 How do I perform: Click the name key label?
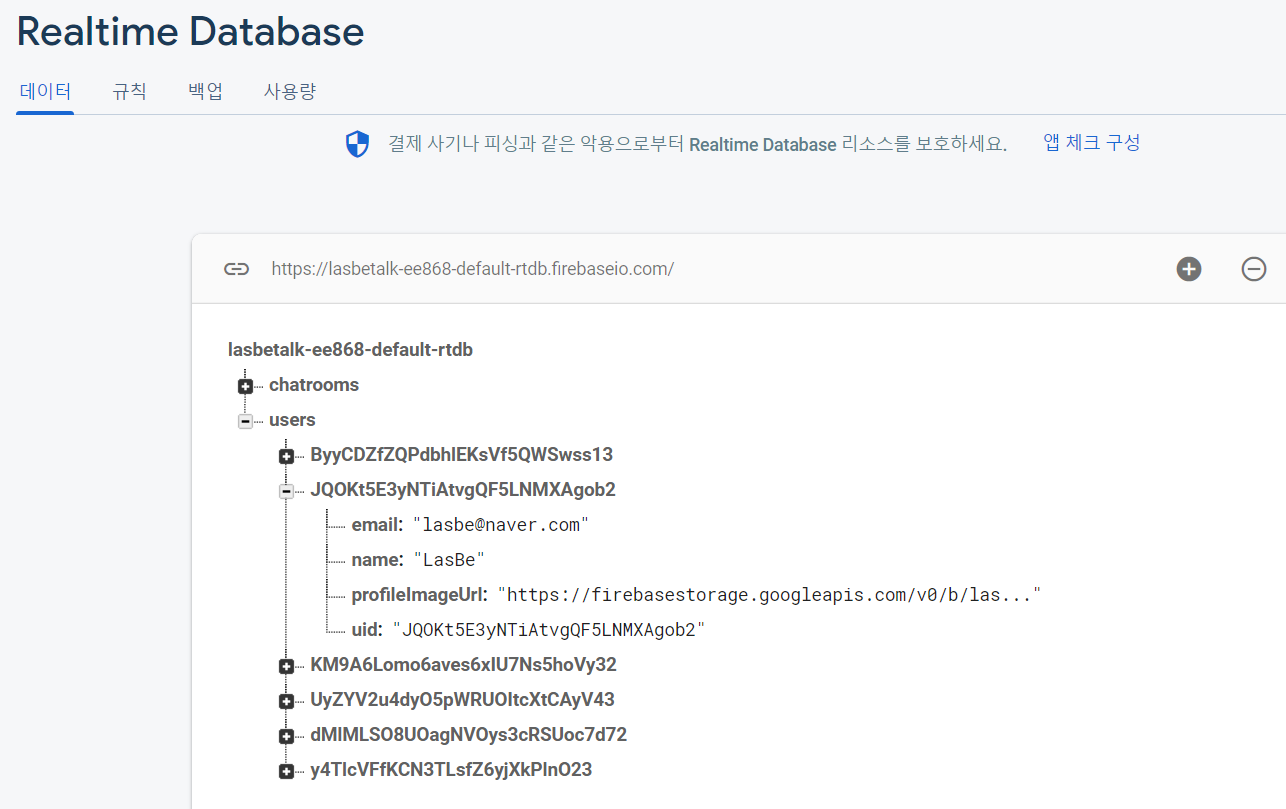click(x=377, y=560)
